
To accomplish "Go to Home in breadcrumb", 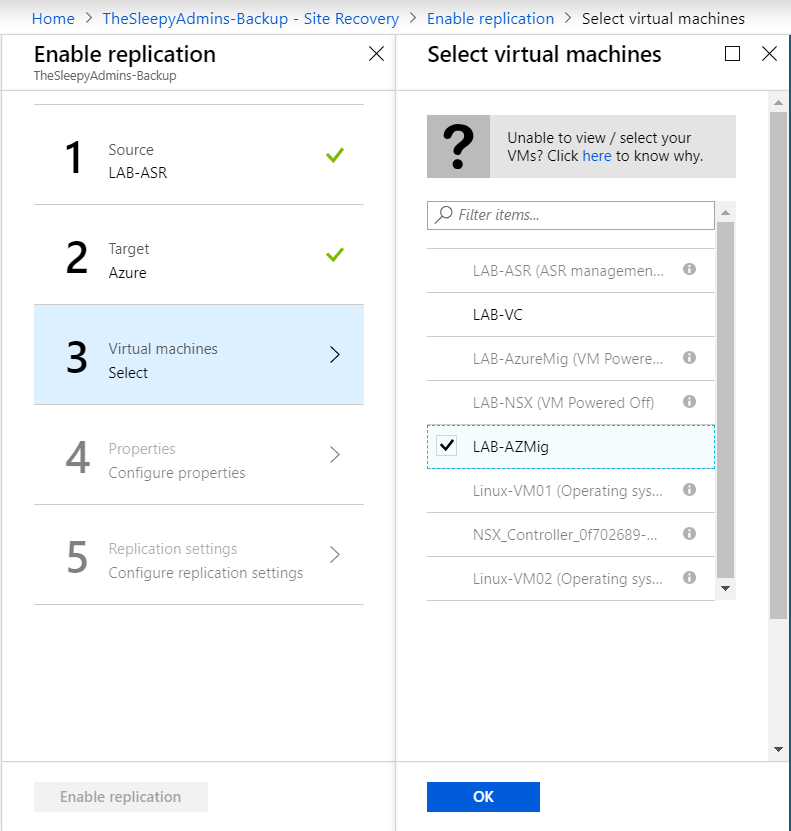I will click(x=53, y=18).
